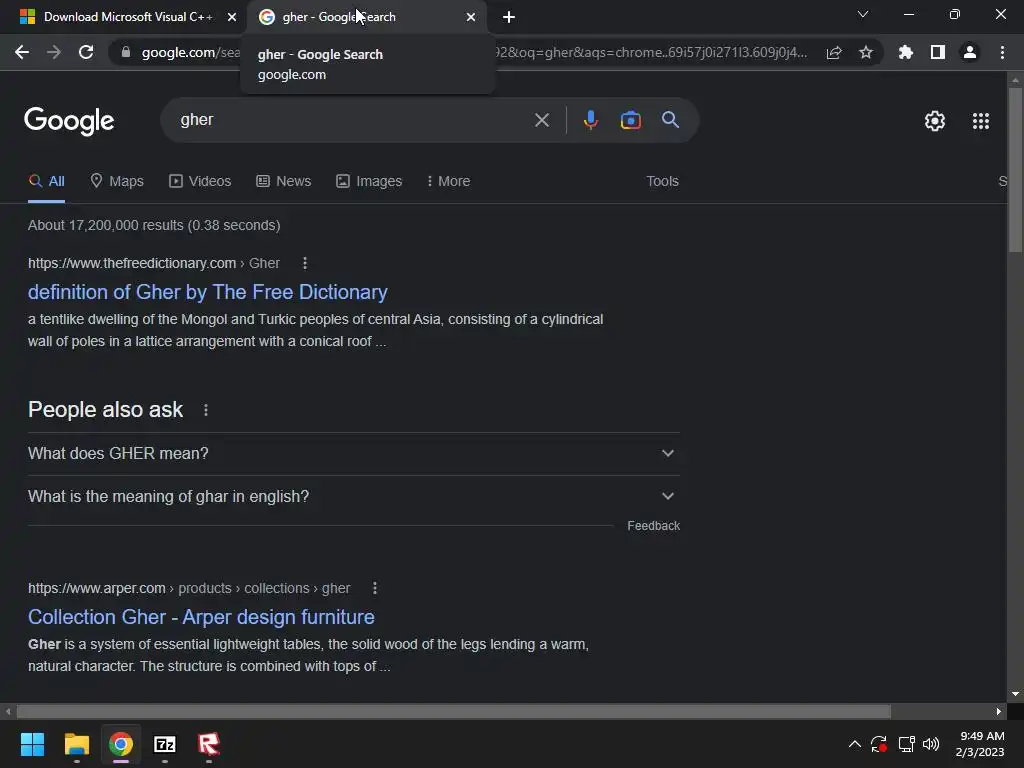Expand What does GHER mean question

click(354, 454)
